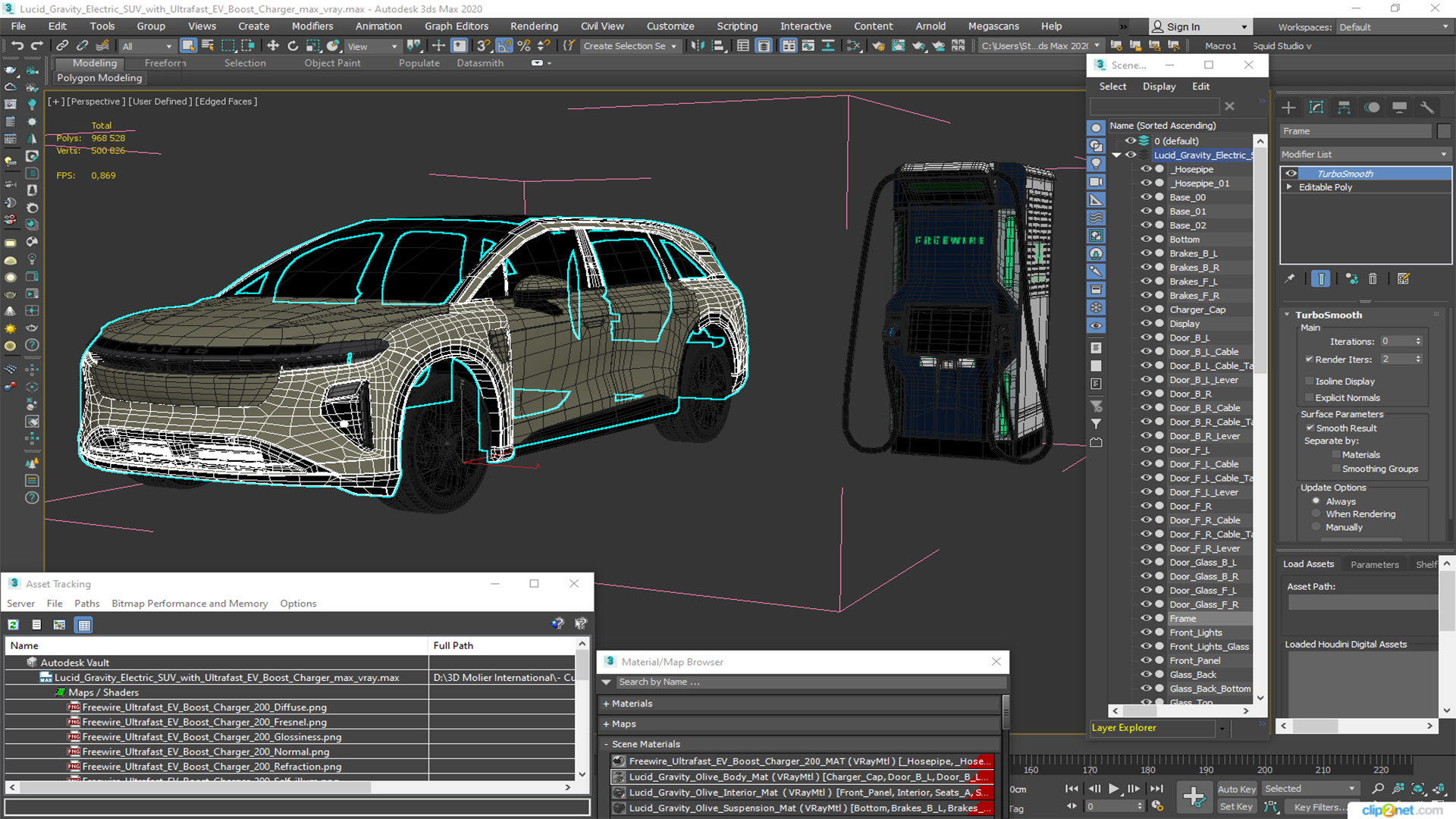The height and width of the screenshot is (819, 1456).
Task: Open Paths menu in Asset Tracking
Action: [86, 604]
